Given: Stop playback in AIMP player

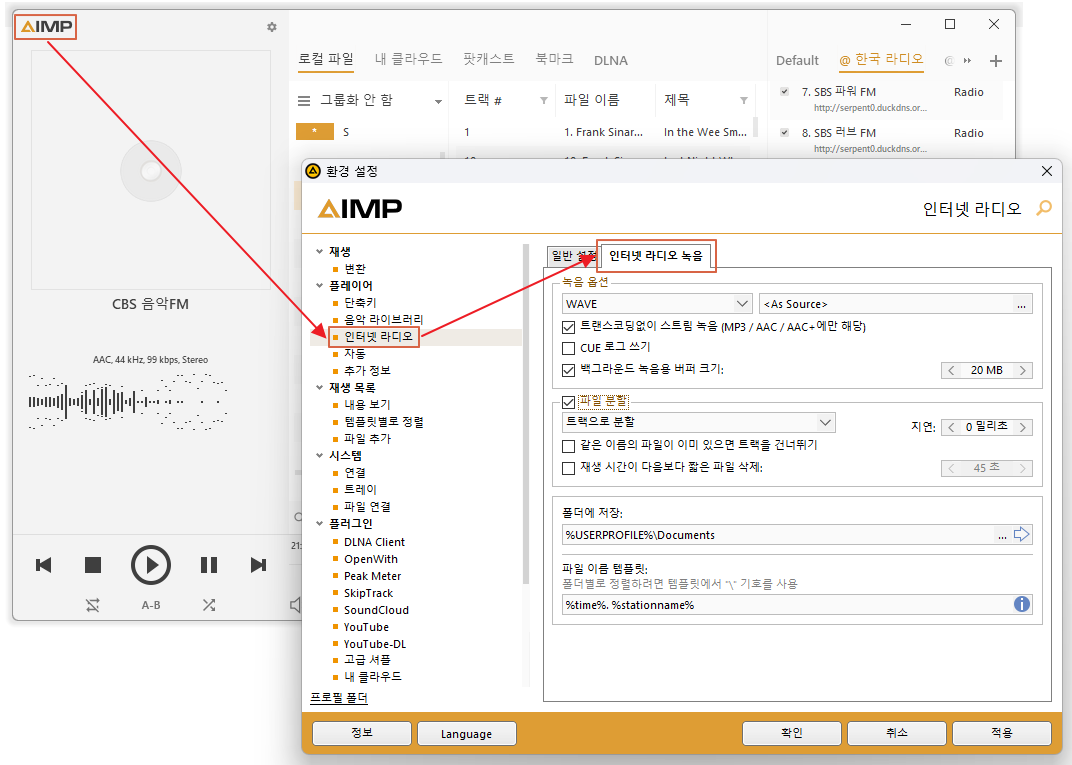Looking at the screenshot, I should pyautogui.click(x=93, y=565).
